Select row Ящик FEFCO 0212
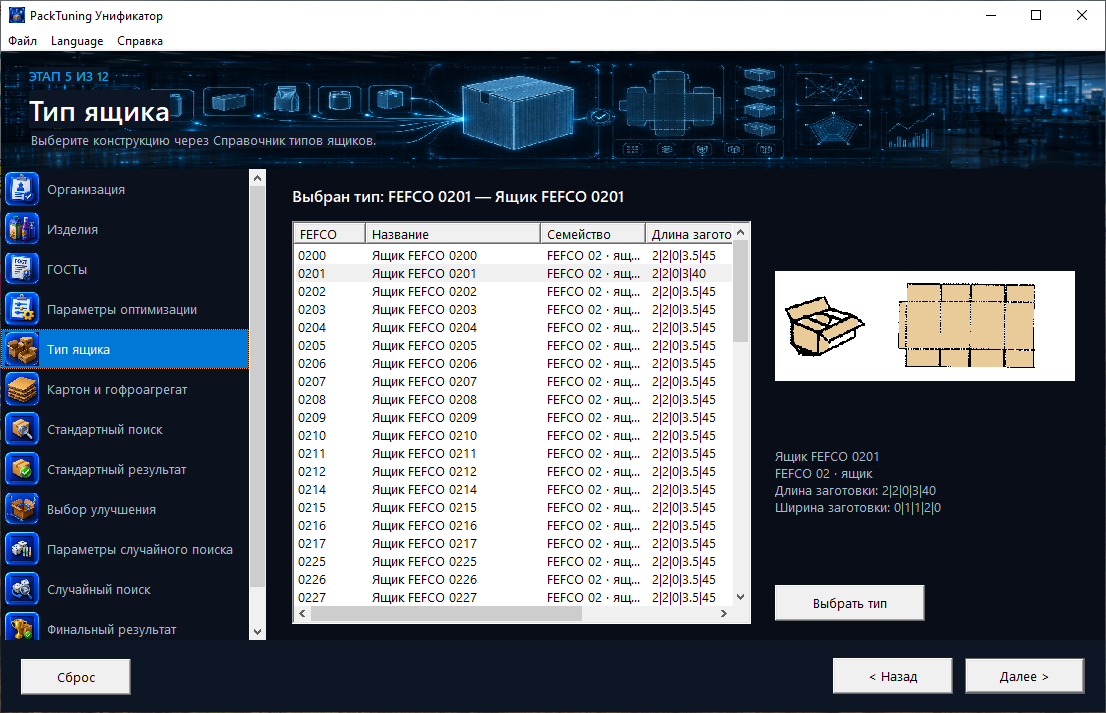1106x713 pixels. 513,471
